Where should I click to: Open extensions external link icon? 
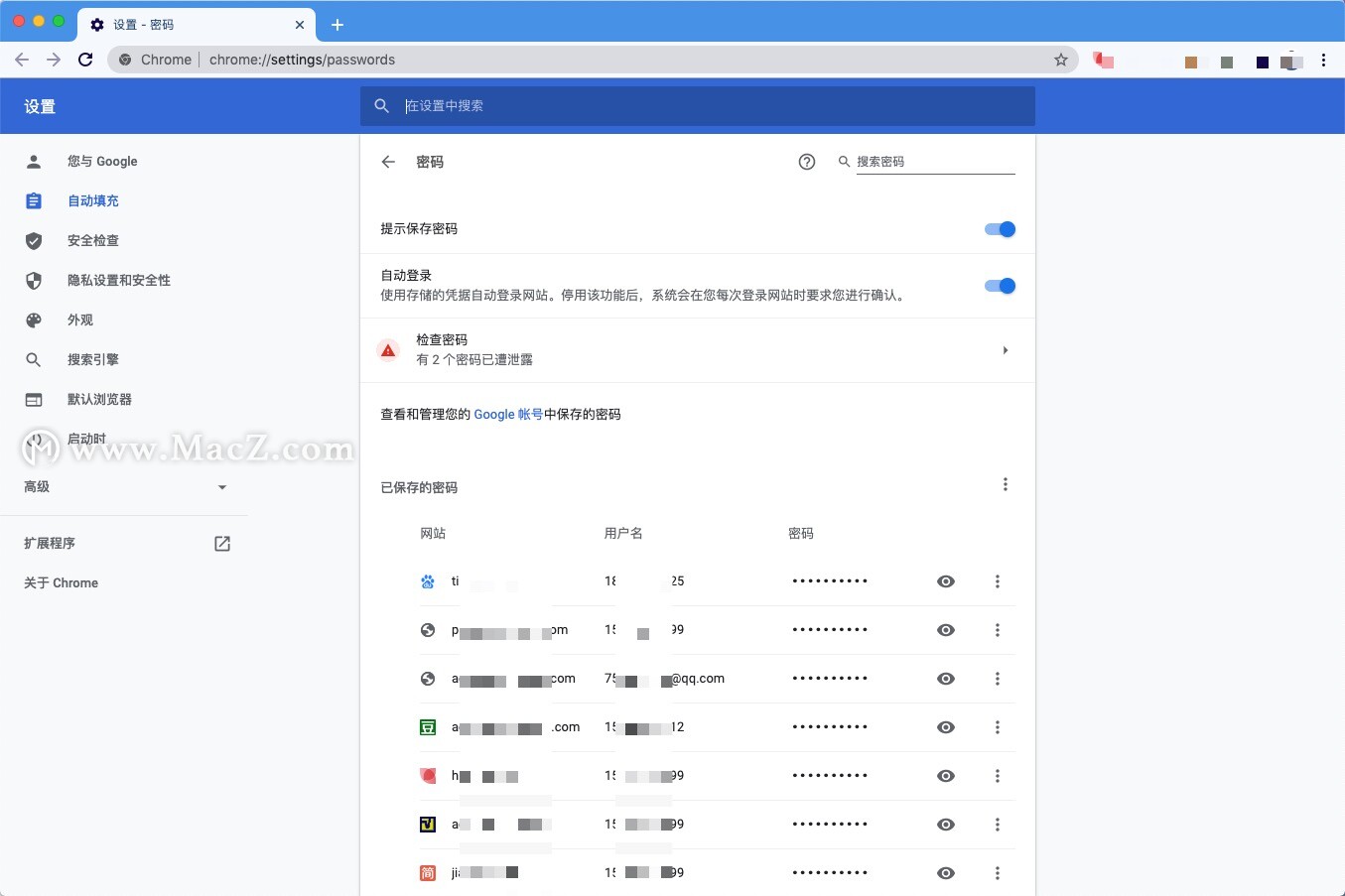222,544
